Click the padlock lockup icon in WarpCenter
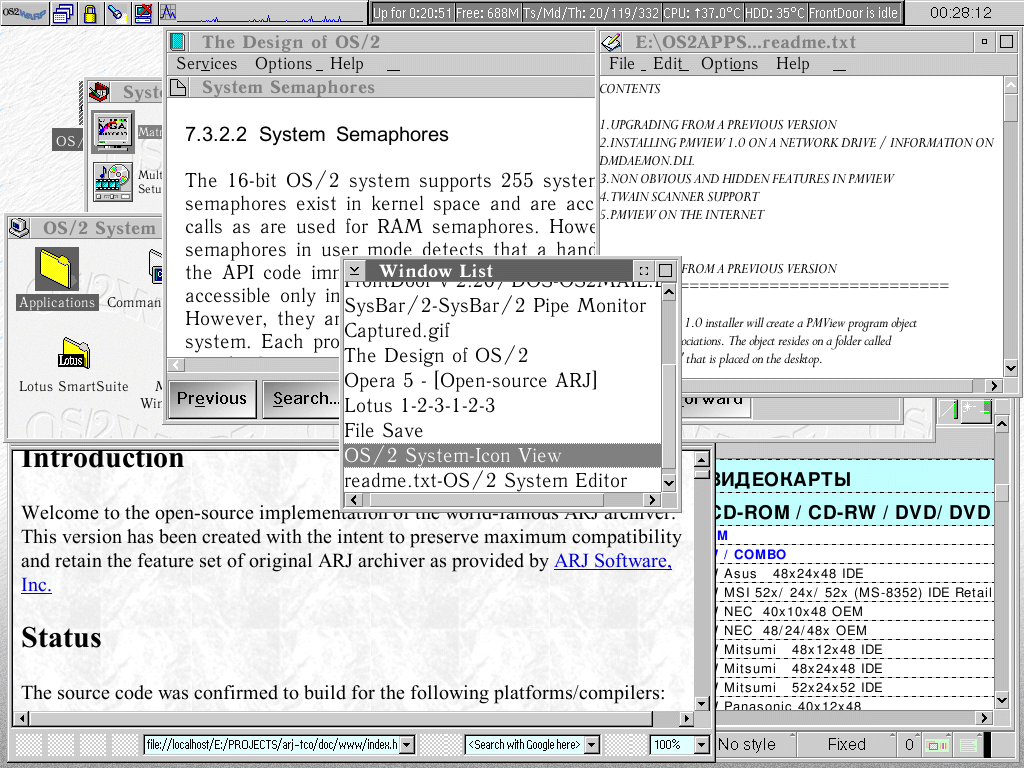This screenshot has width=1024, height=768. (x=90, y=13)
